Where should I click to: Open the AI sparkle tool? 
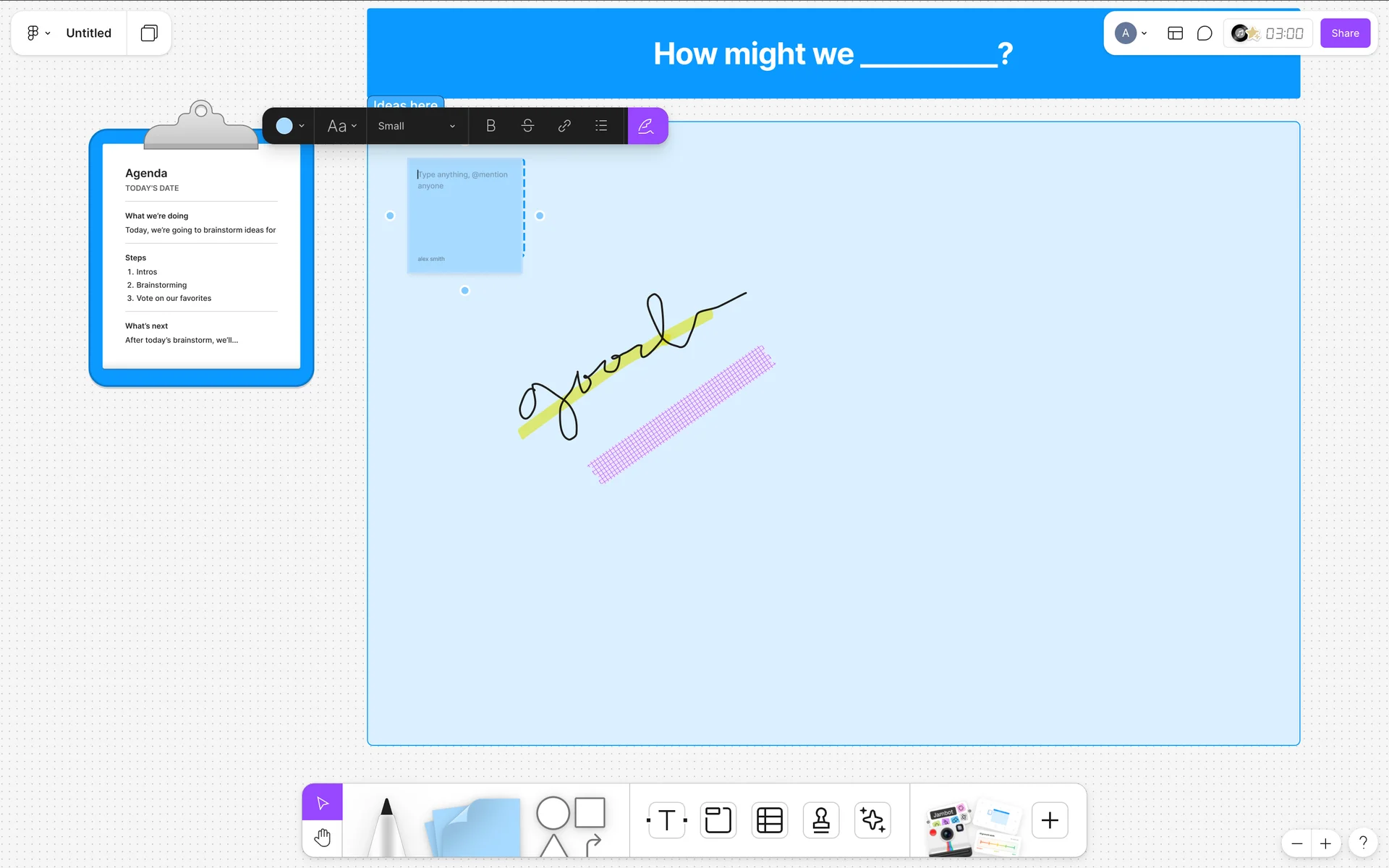872,820
